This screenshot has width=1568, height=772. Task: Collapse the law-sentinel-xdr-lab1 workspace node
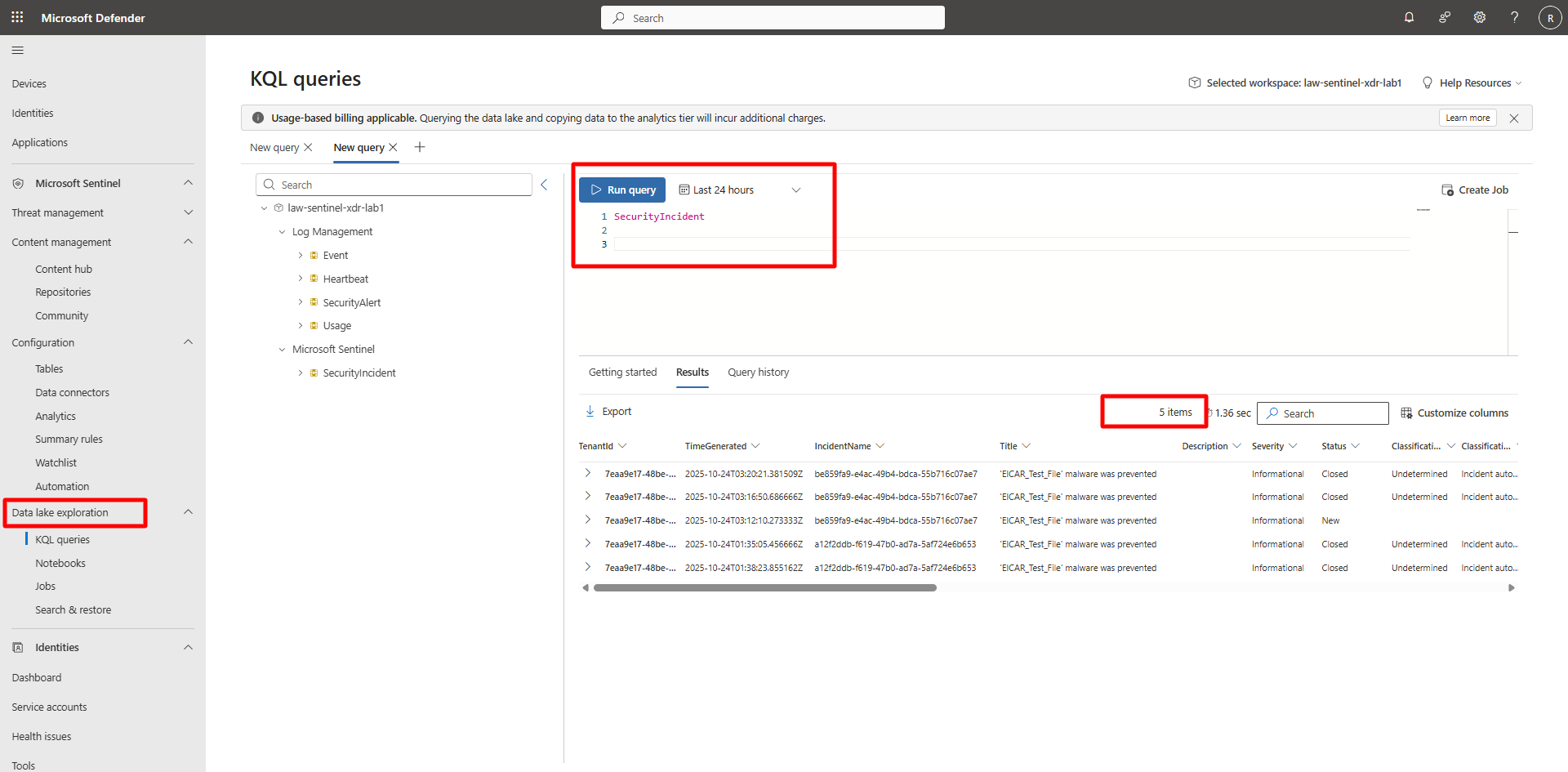pyautogui.click(x=264, y=208)
